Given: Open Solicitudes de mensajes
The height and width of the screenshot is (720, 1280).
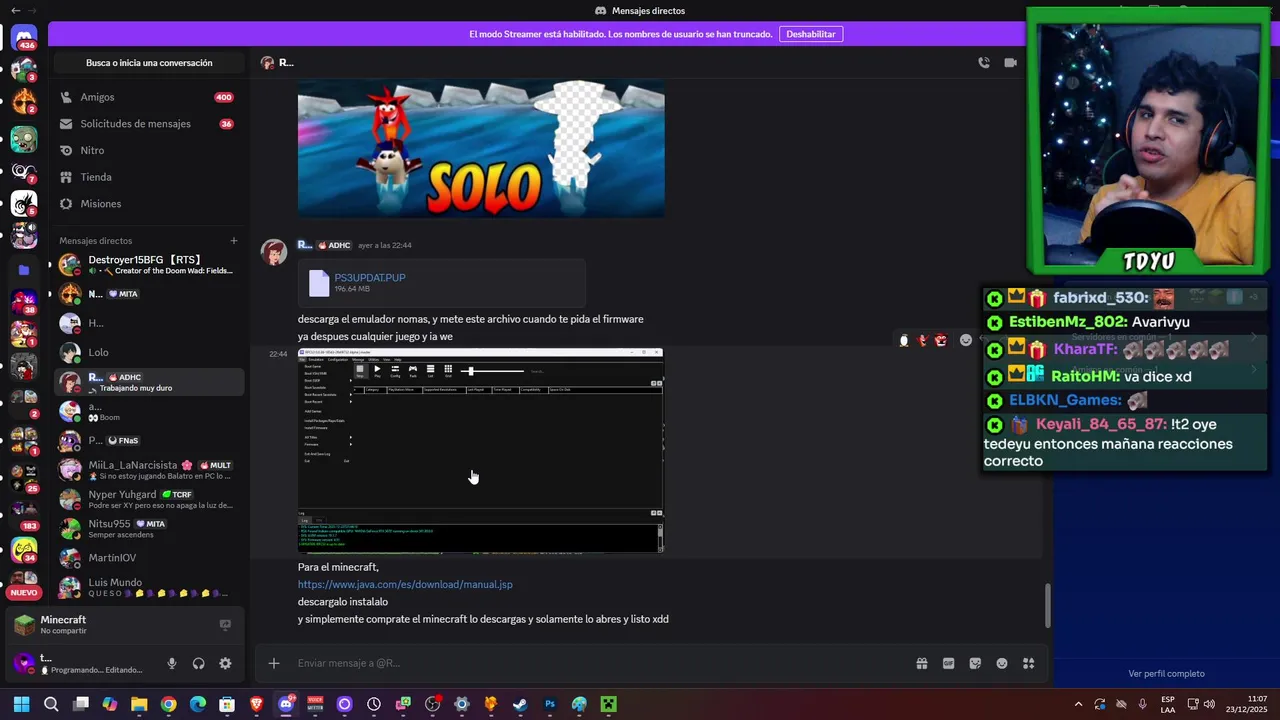Looking at the screenshot, I should coord(149,124).
